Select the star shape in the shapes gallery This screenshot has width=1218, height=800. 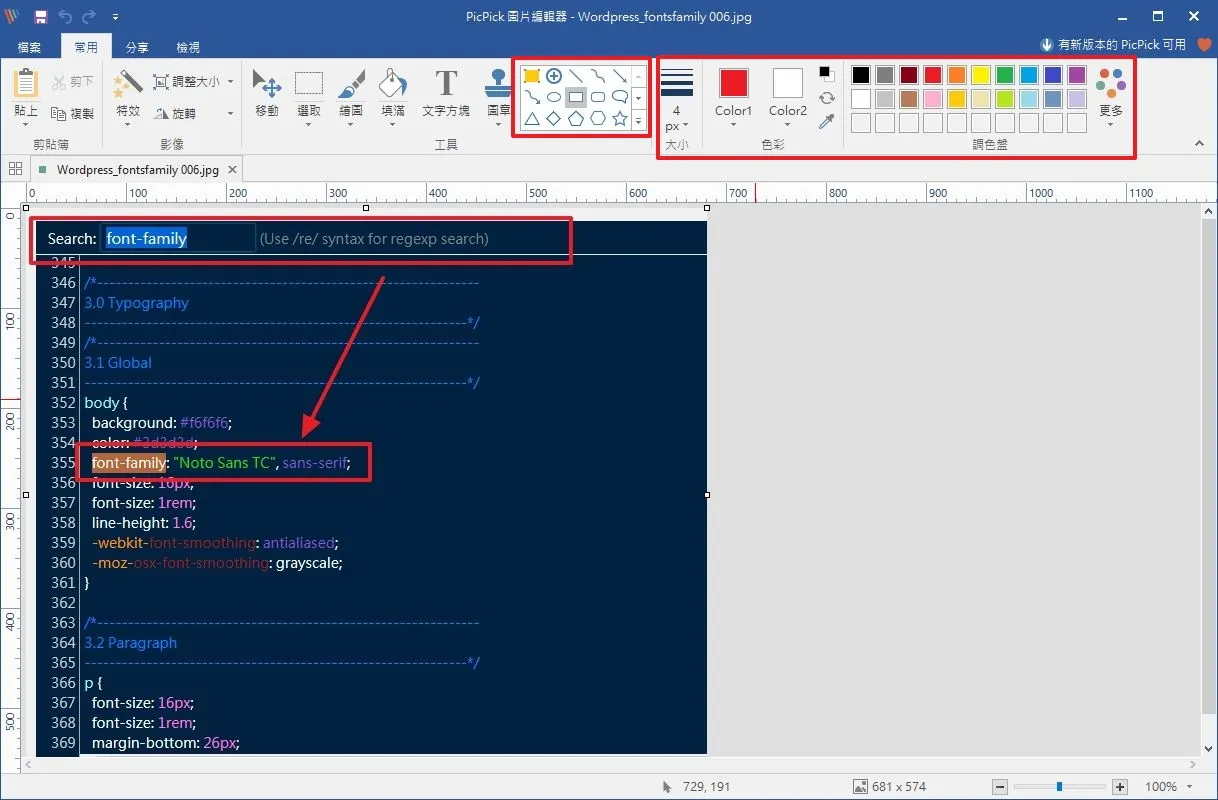pos(620,119)
